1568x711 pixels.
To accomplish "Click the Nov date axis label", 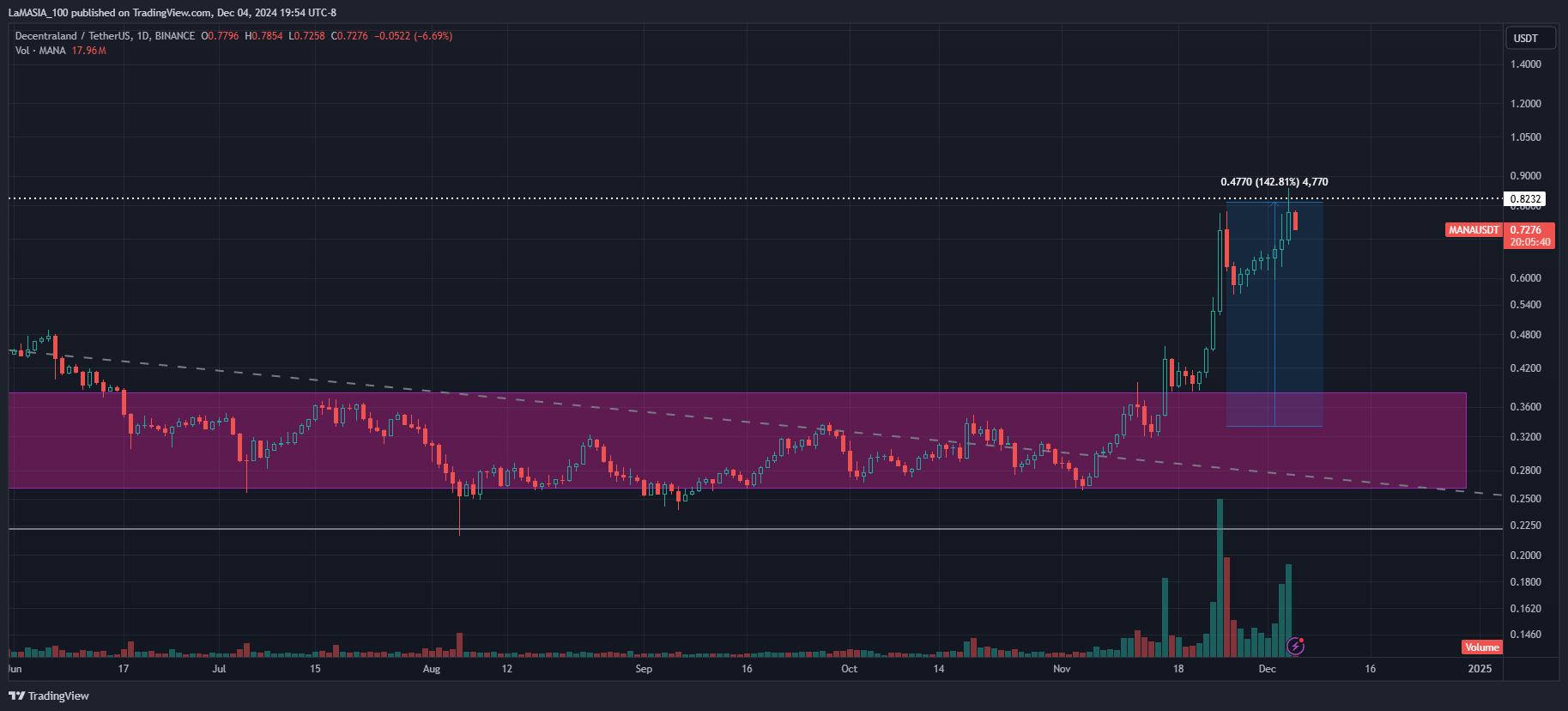I will click(1062, 669).
